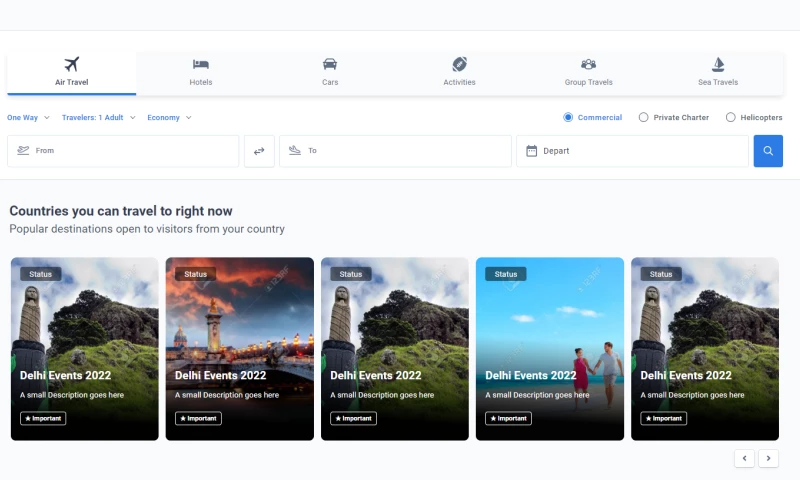The width and height of the screenshot is (800, 480).
Task: Open the Economy class dropdown
Action: pos(169,117)
